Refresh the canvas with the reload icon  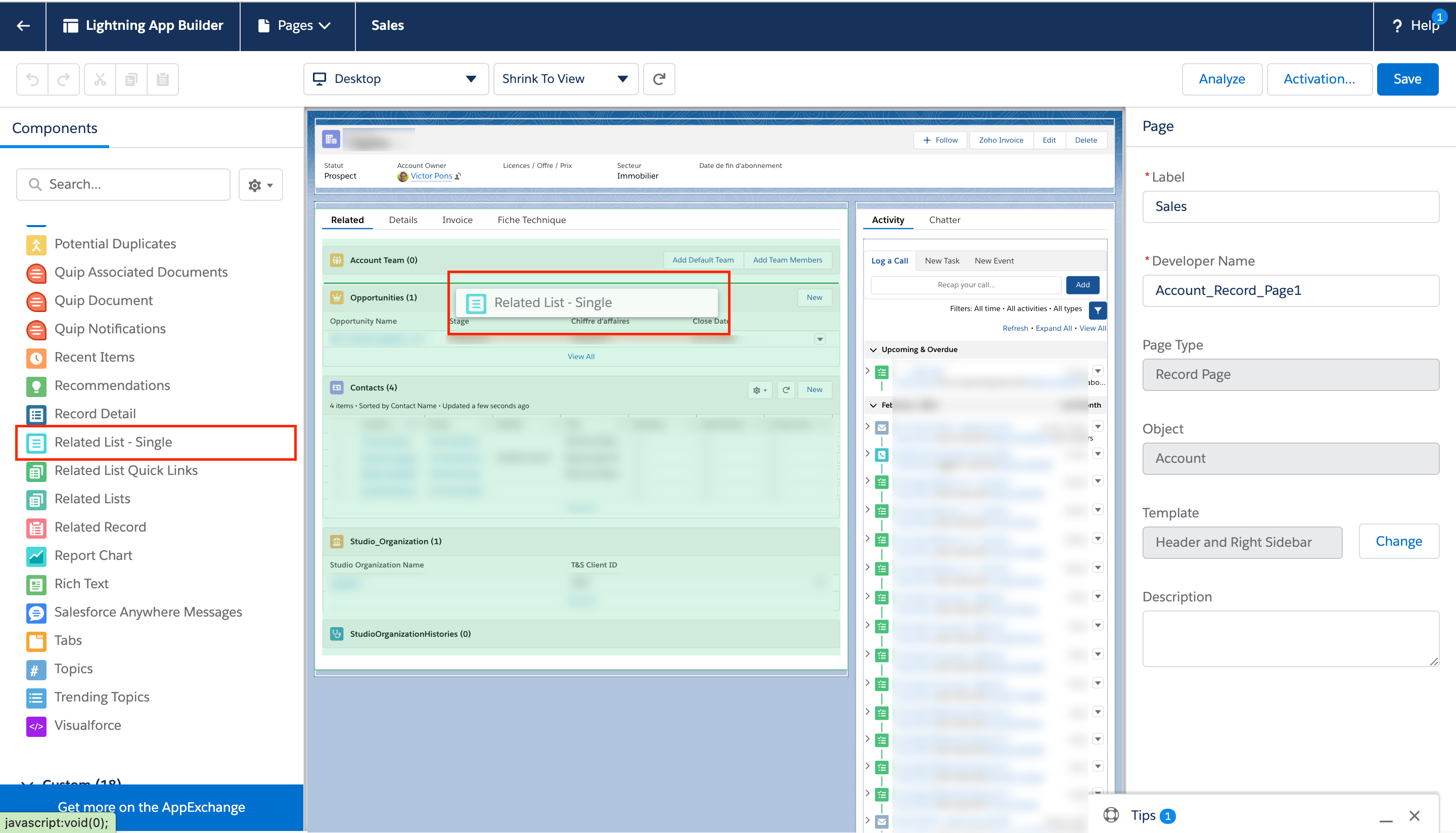[x=659, y=79]
